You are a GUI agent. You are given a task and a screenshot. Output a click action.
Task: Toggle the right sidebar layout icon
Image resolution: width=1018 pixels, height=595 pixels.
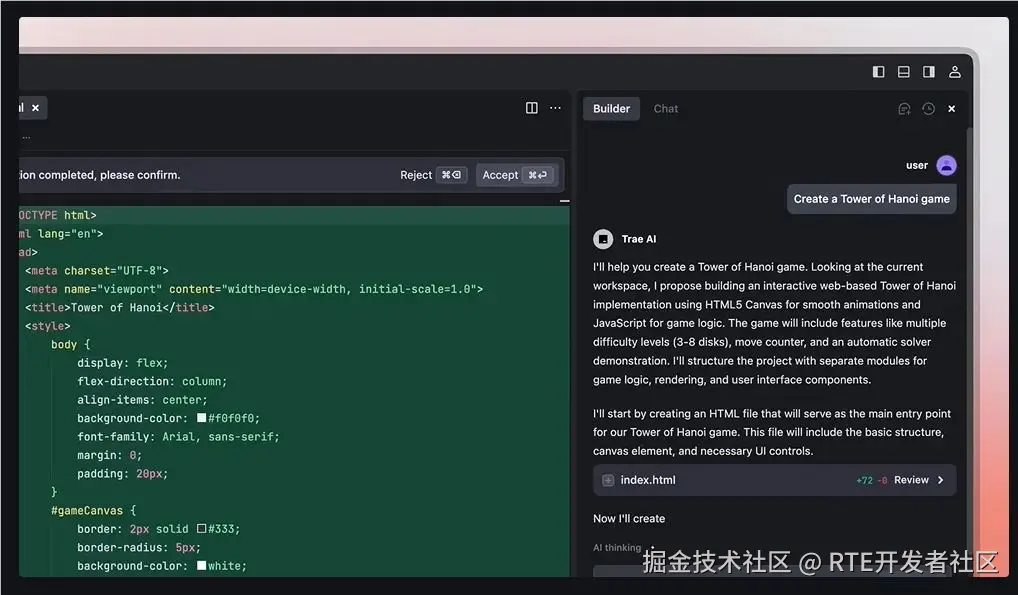pyautogui.click(x=928, y=71)
